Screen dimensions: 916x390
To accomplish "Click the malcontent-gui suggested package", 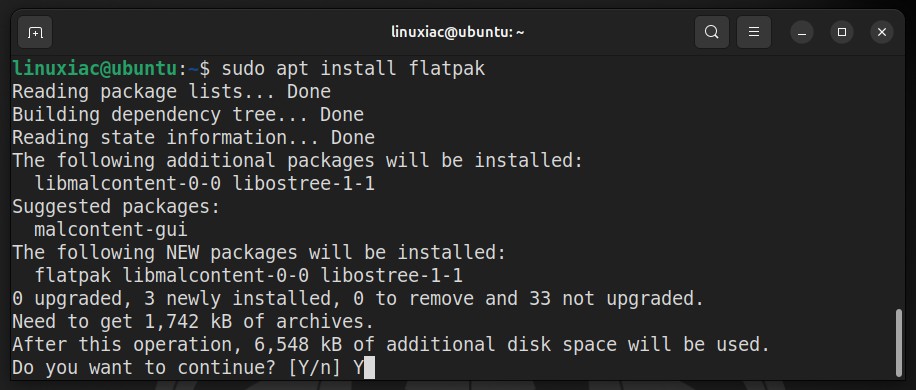I will (111, 229).
